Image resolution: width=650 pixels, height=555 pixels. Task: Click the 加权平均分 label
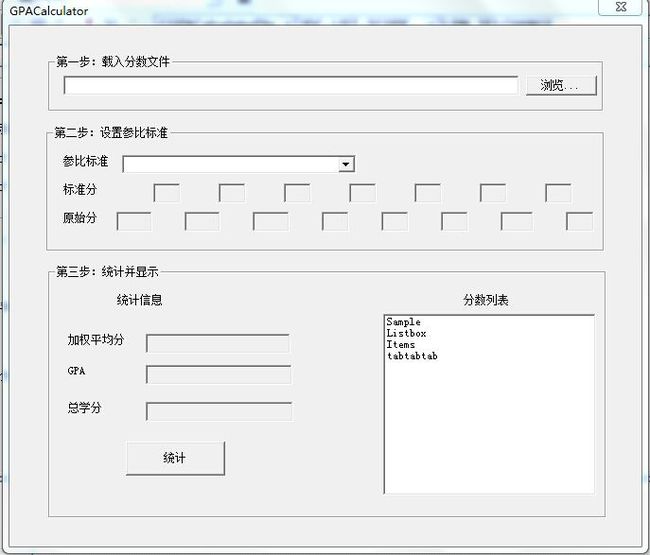click(96, 339)
